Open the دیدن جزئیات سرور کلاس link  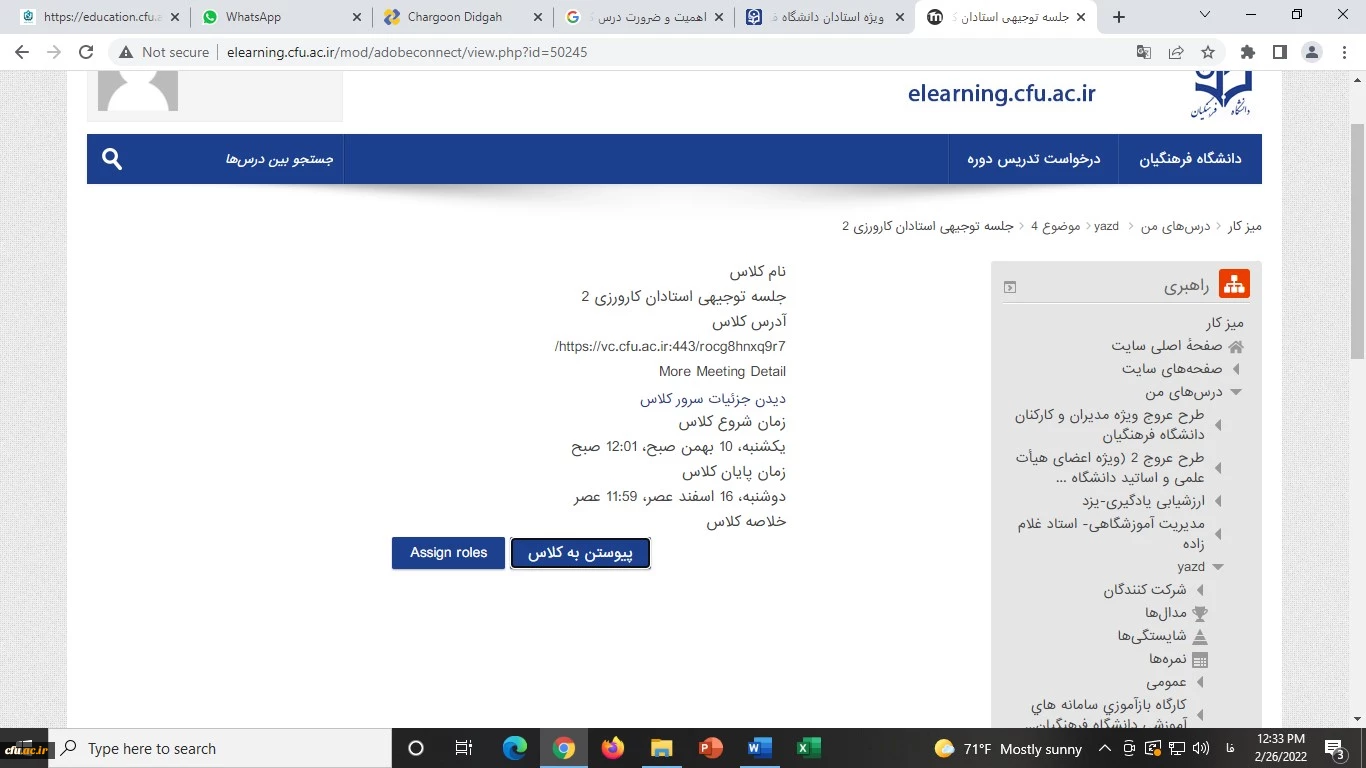click(x=712, y=399)
